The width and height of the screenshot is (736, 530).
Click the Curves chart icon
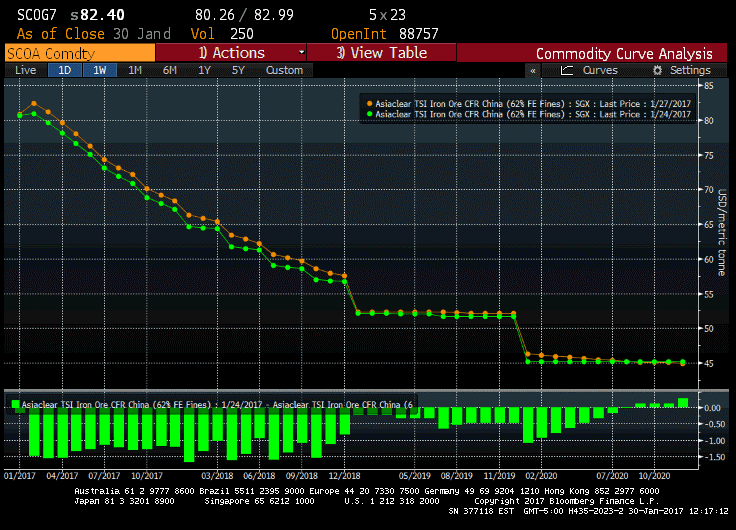[567, 70]
